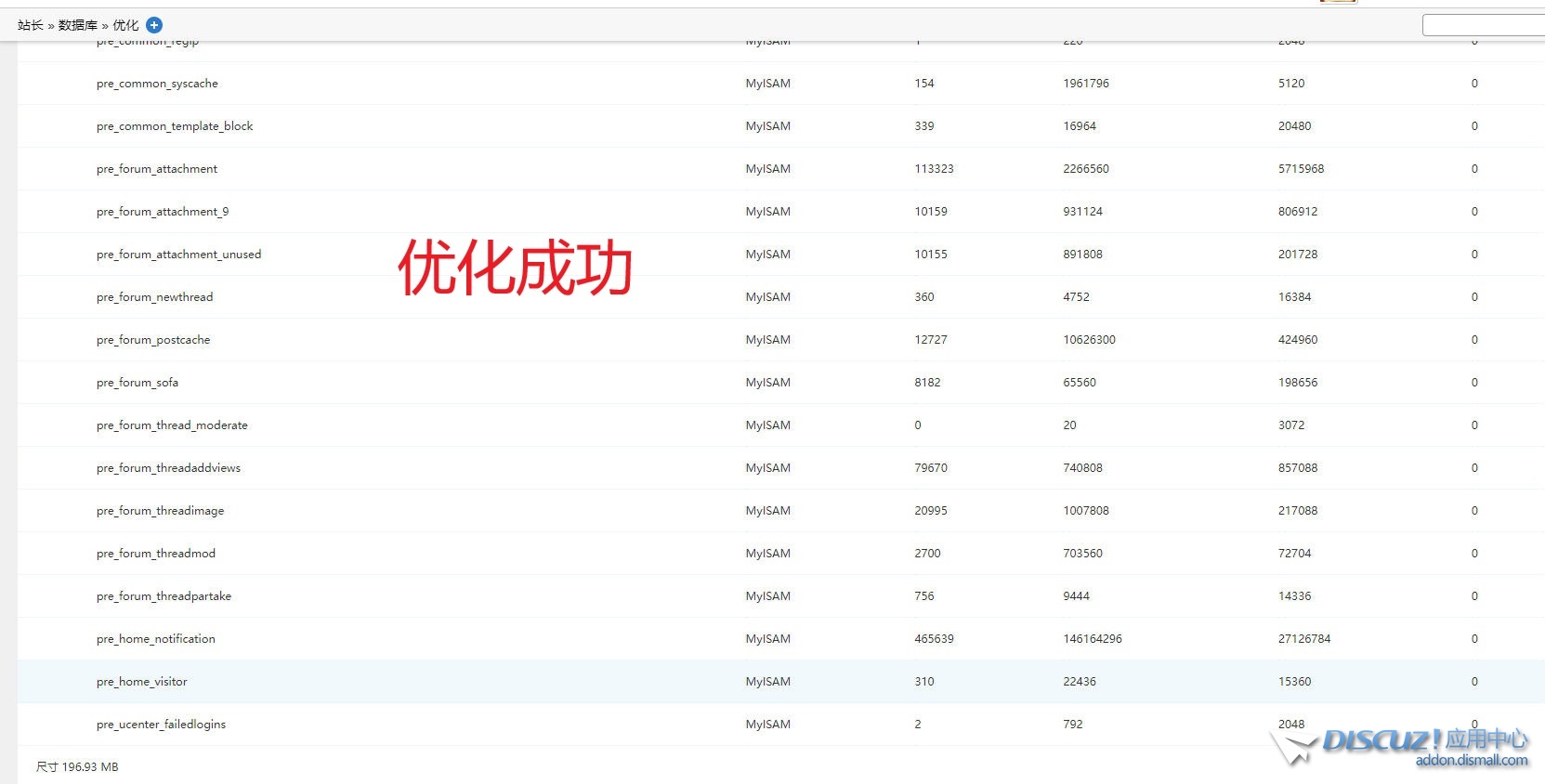Viewport: 1545px width, 784px height.
Task: Click data size 146164296 for pre_home_notification
Action: click(1093, 639)
